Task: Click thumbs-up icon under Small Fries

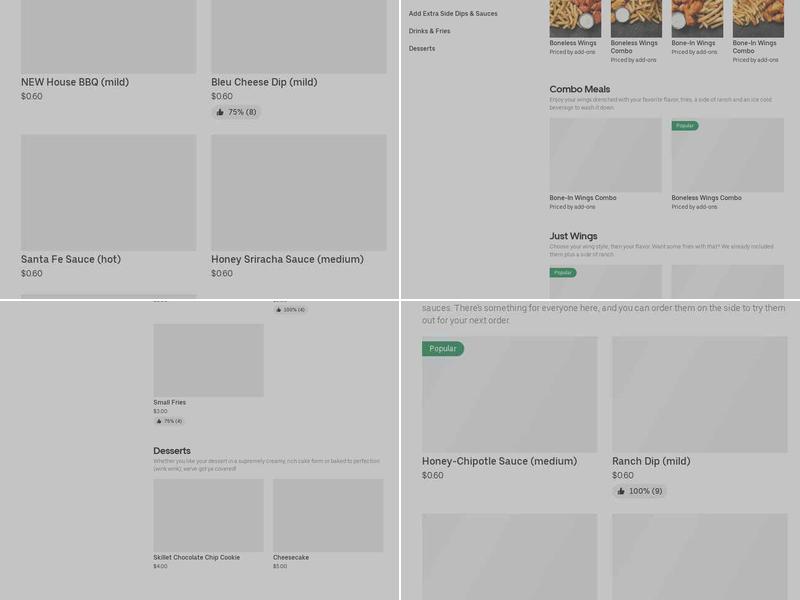Action: (x=158, y=421)
